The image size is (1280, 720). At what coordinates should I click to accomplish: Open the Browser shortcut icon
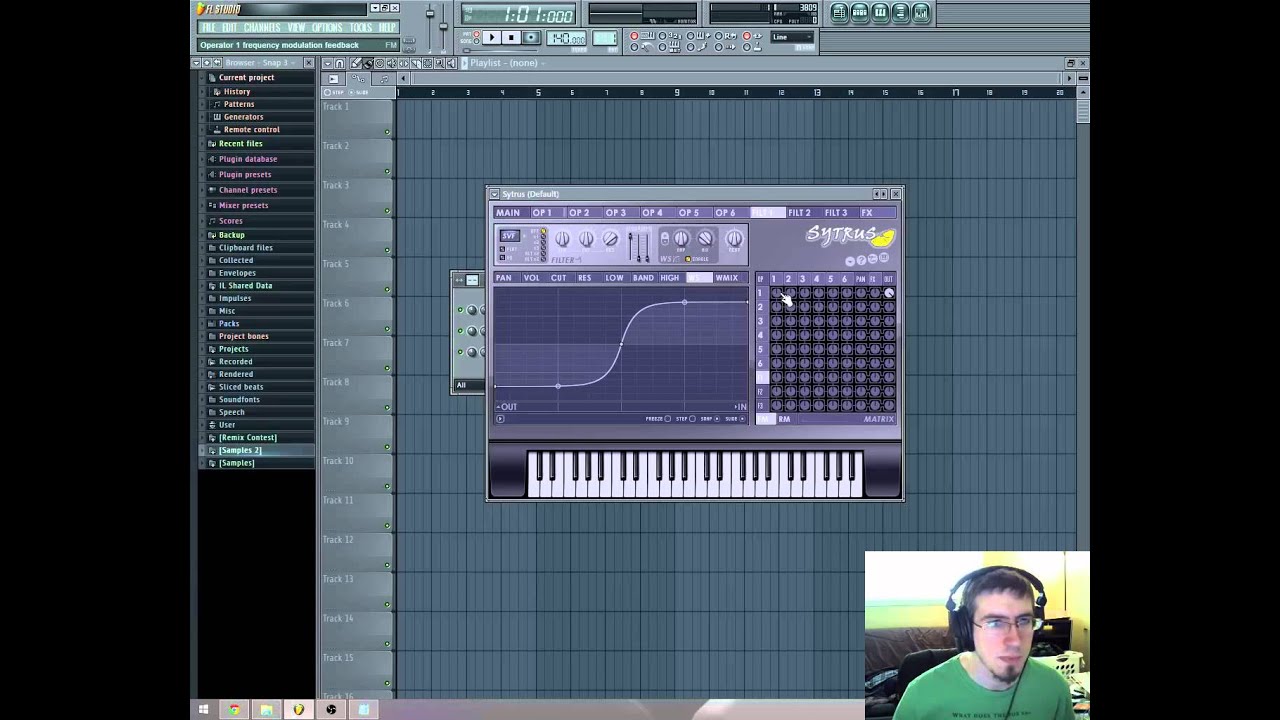tap(900, 12)
